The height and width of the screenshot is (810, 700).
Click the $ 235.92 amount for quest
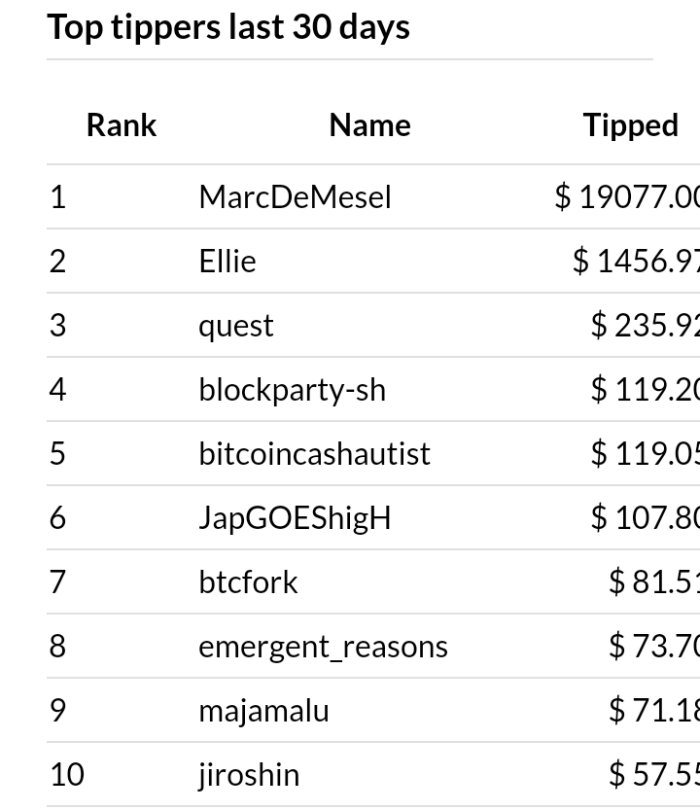(645, 325)
